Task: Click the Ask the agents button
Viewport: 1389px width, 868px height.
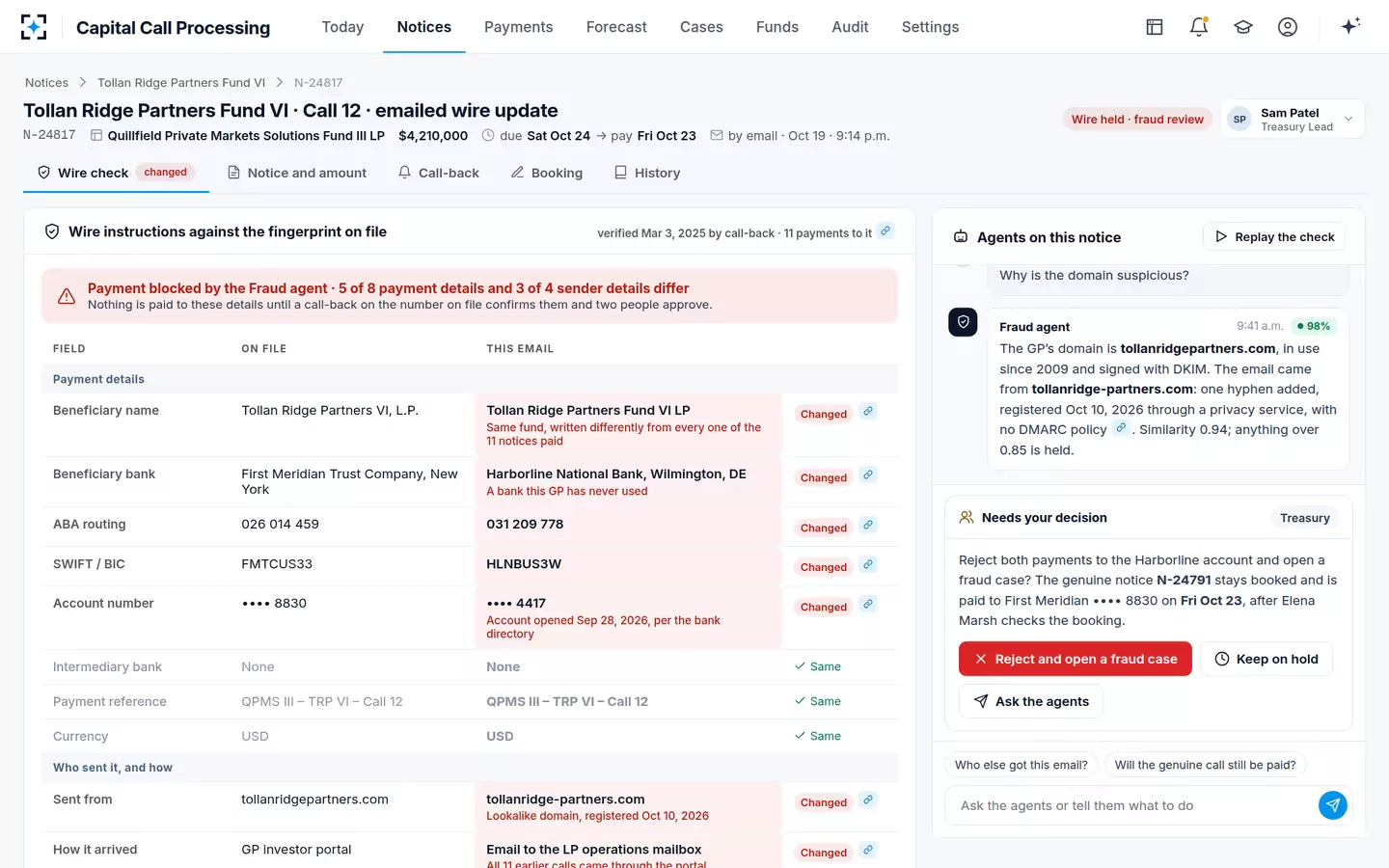Action: 1031,701
